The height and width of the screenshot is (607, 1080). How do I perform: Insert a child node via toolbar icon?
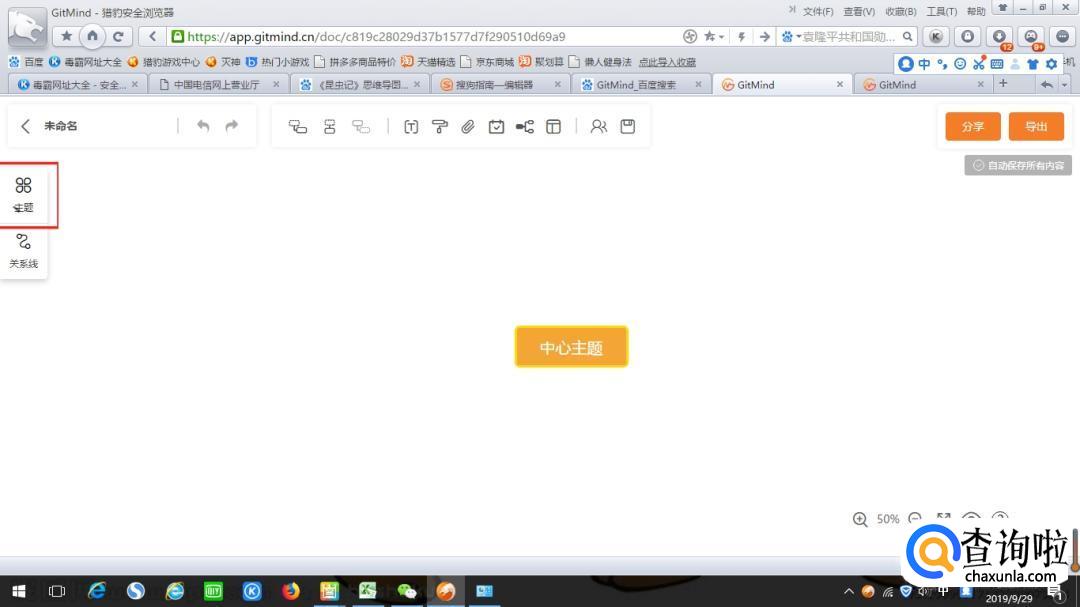tap(298, 127)
